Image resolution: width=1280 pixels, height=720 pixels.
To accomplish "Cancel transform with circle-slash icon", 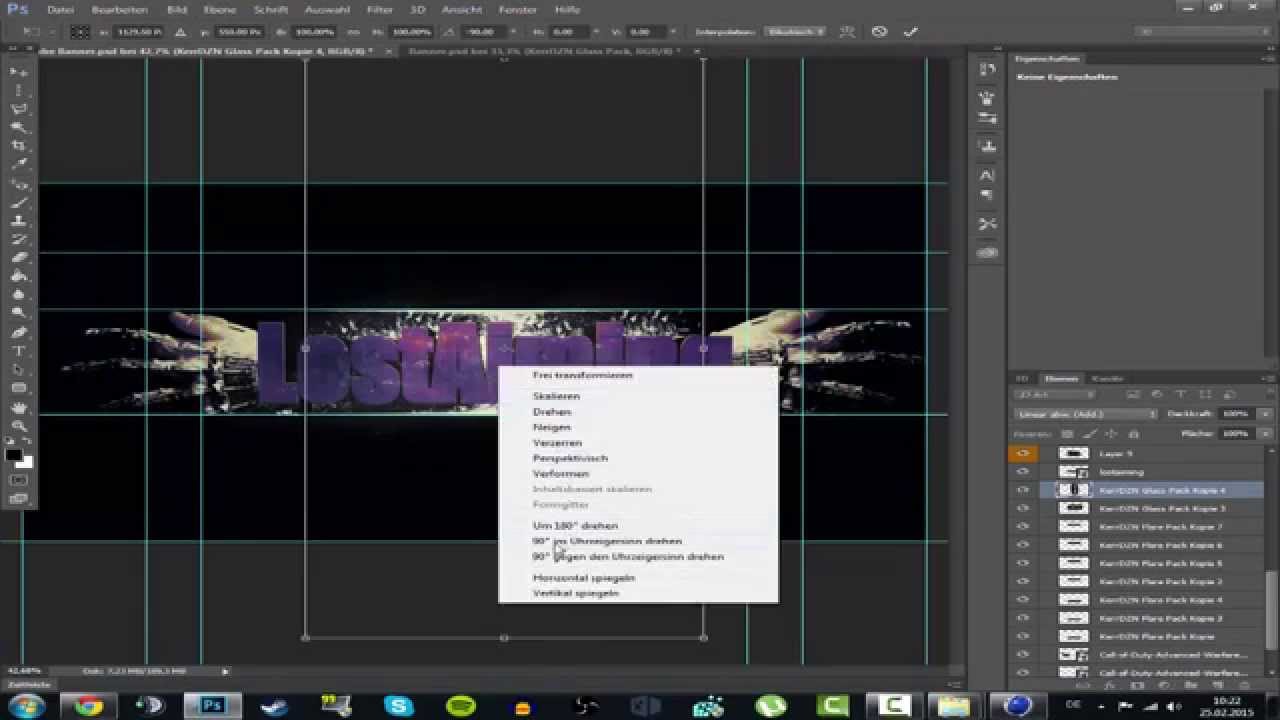I will click(x=879, y=31).
